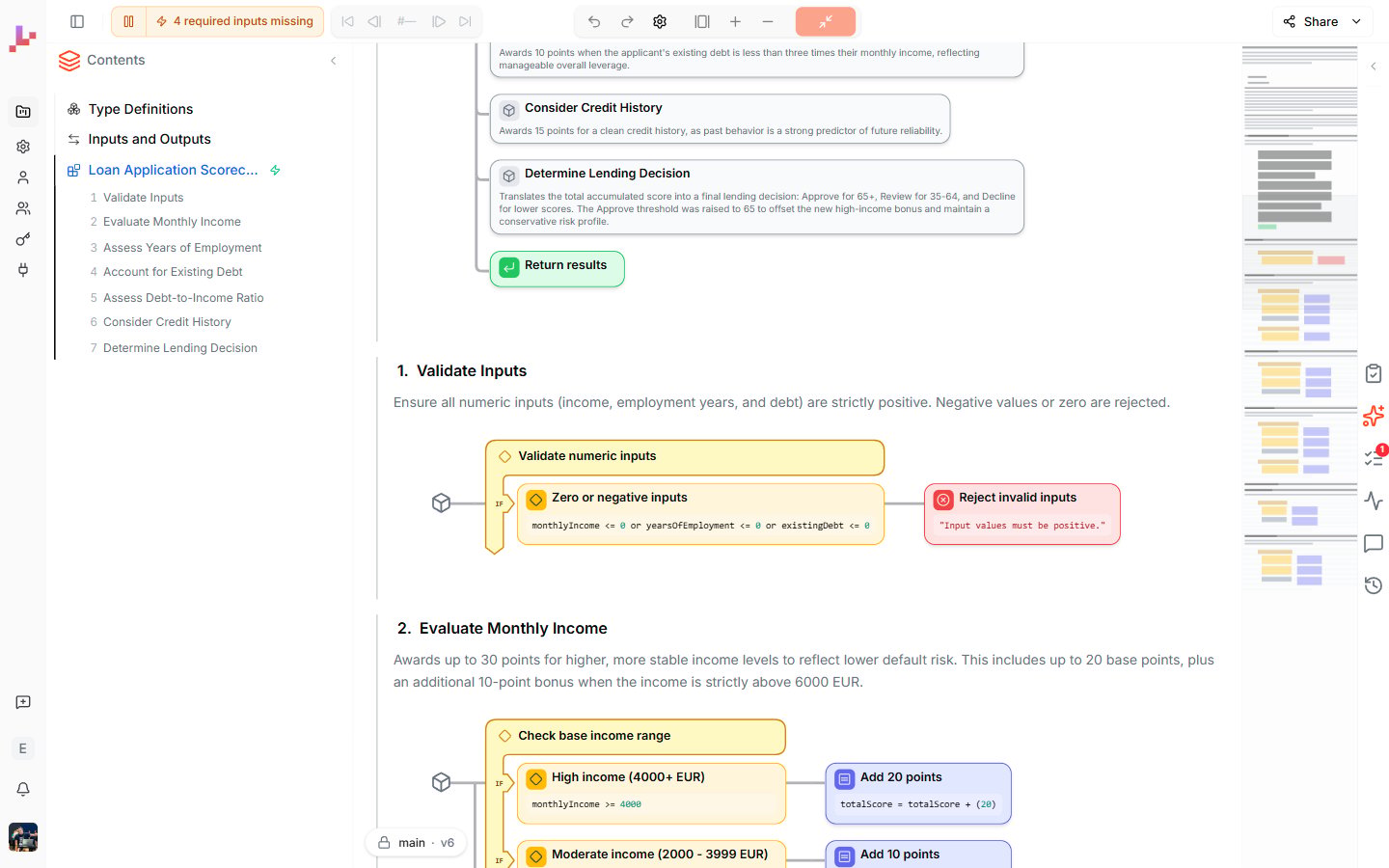Open the API key icon in left rail
The height and width of the screenshot is (868, 1389).
[23, 239]
